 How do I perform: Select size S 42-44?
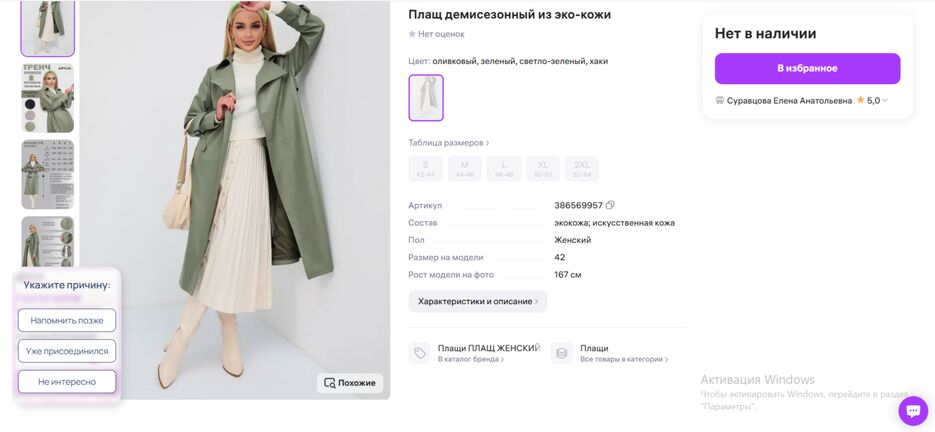click(x=425, y=169)
